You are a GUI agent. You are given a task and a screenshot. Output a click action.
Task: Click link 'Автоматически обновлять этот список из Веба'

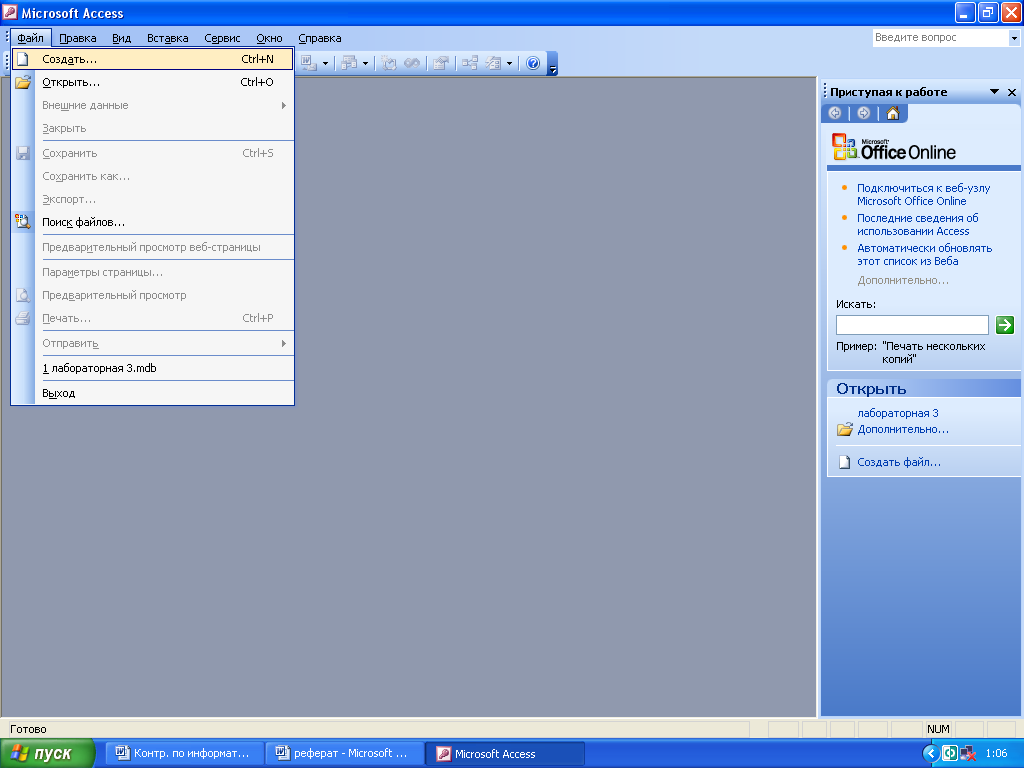click(924, 255)
